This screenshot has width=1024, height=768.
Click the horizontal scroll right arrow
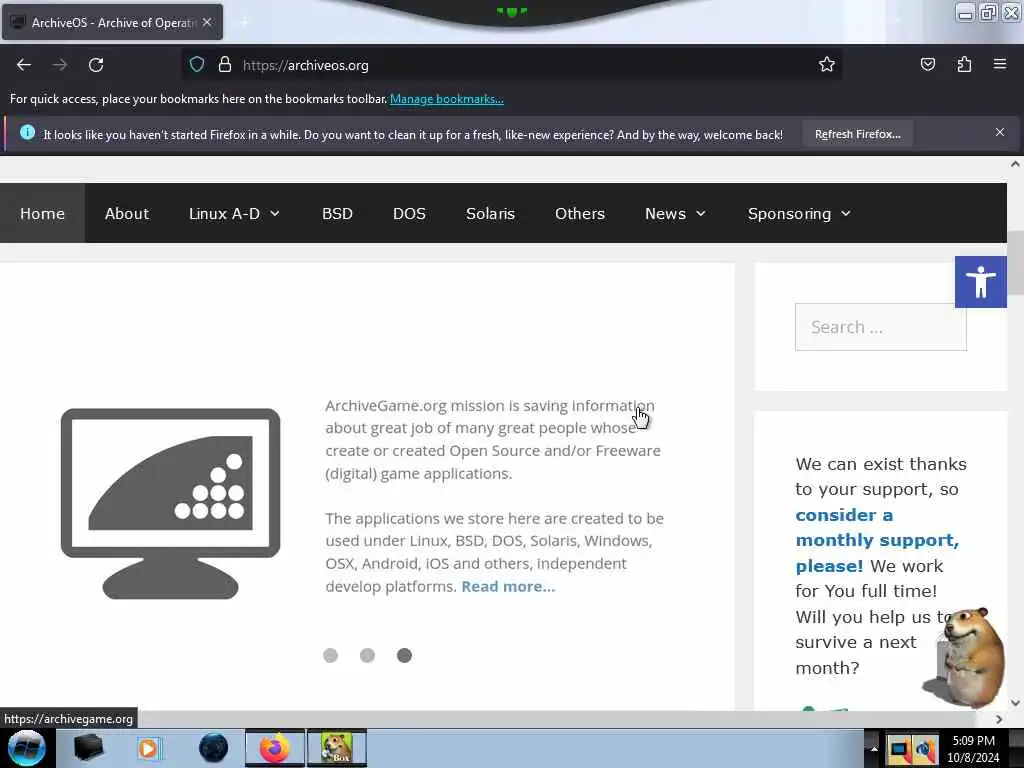pos(999,719)
